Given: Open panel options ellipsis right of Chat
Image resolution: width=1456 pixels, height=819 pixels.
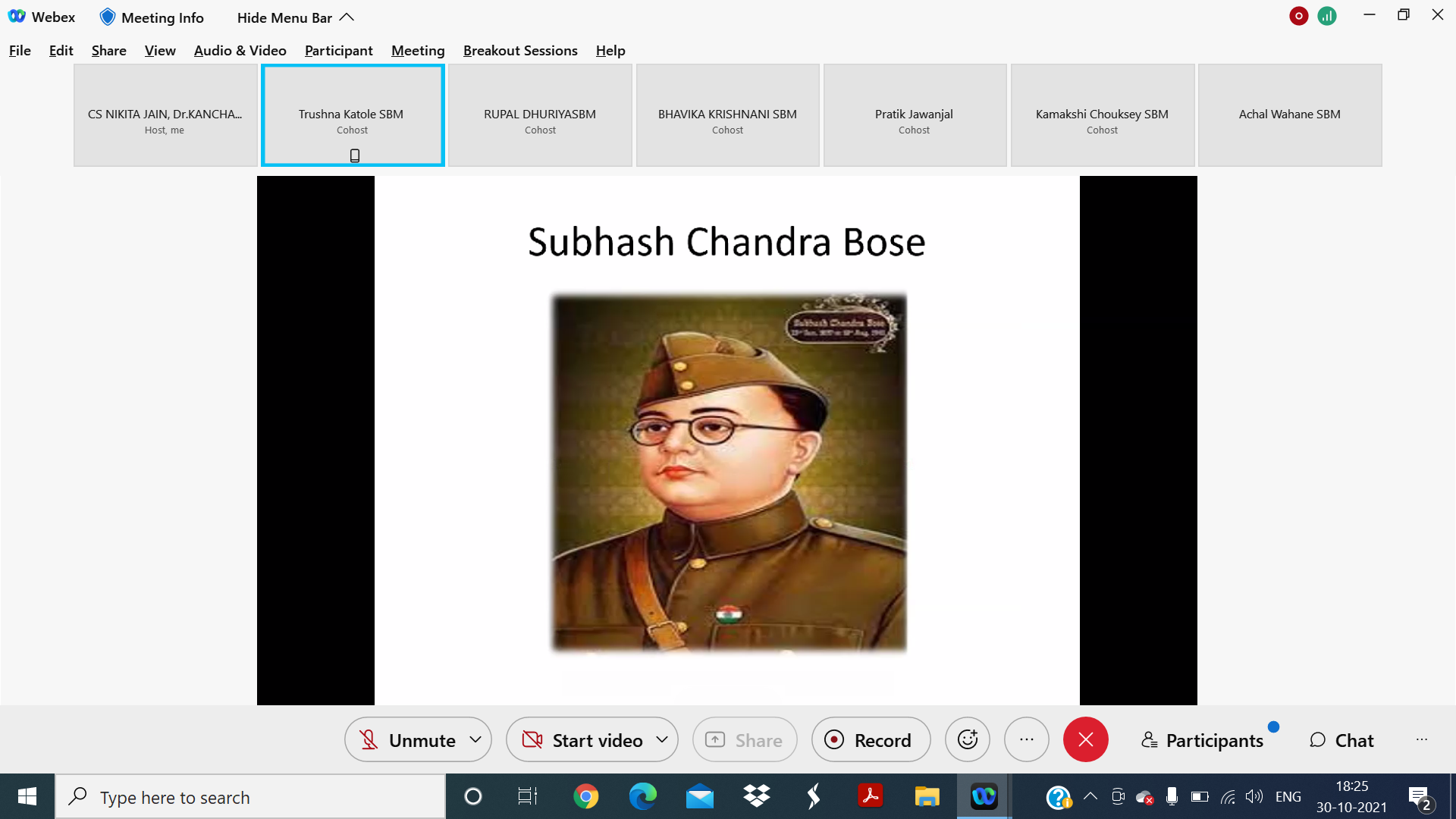Looking at the screenshot, I should coord(1421,739).
